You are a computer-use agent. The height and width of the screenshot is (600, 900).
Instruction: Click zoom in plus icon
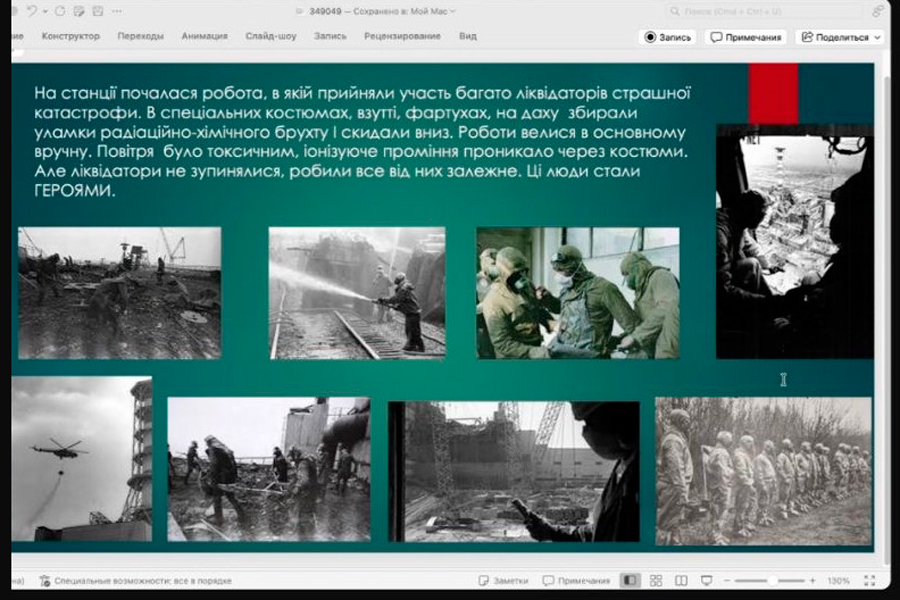(x=812, y=581)
